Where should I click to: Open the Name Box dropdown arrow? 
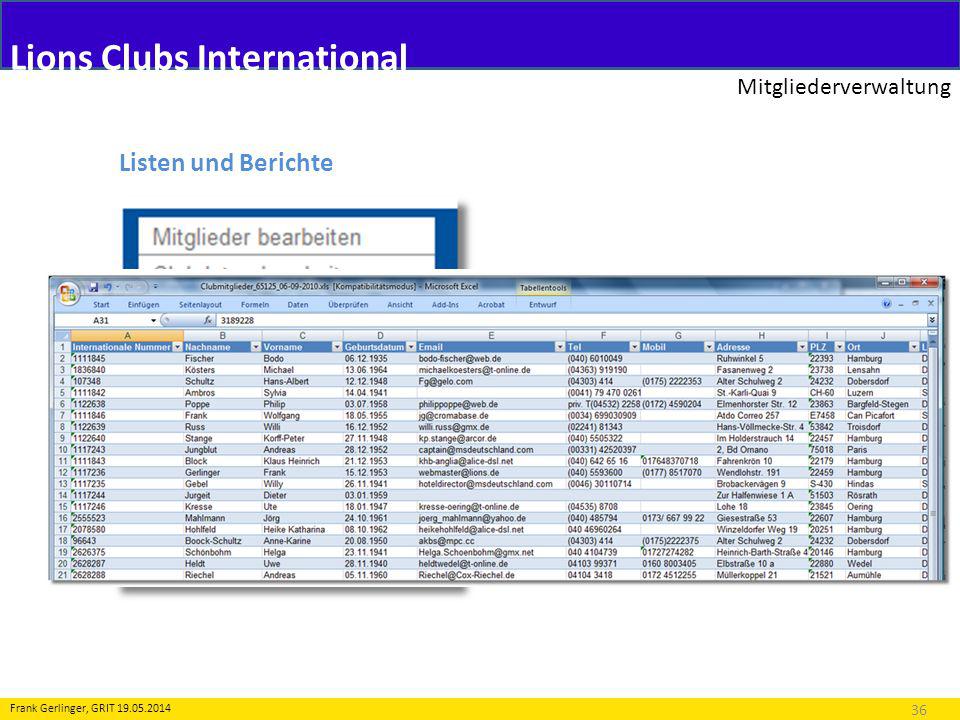click(x=153, y=320)
